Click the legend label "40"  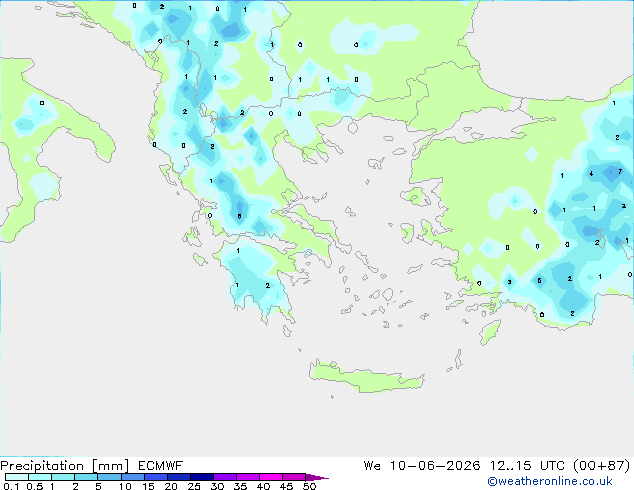[x=263, y=486]
